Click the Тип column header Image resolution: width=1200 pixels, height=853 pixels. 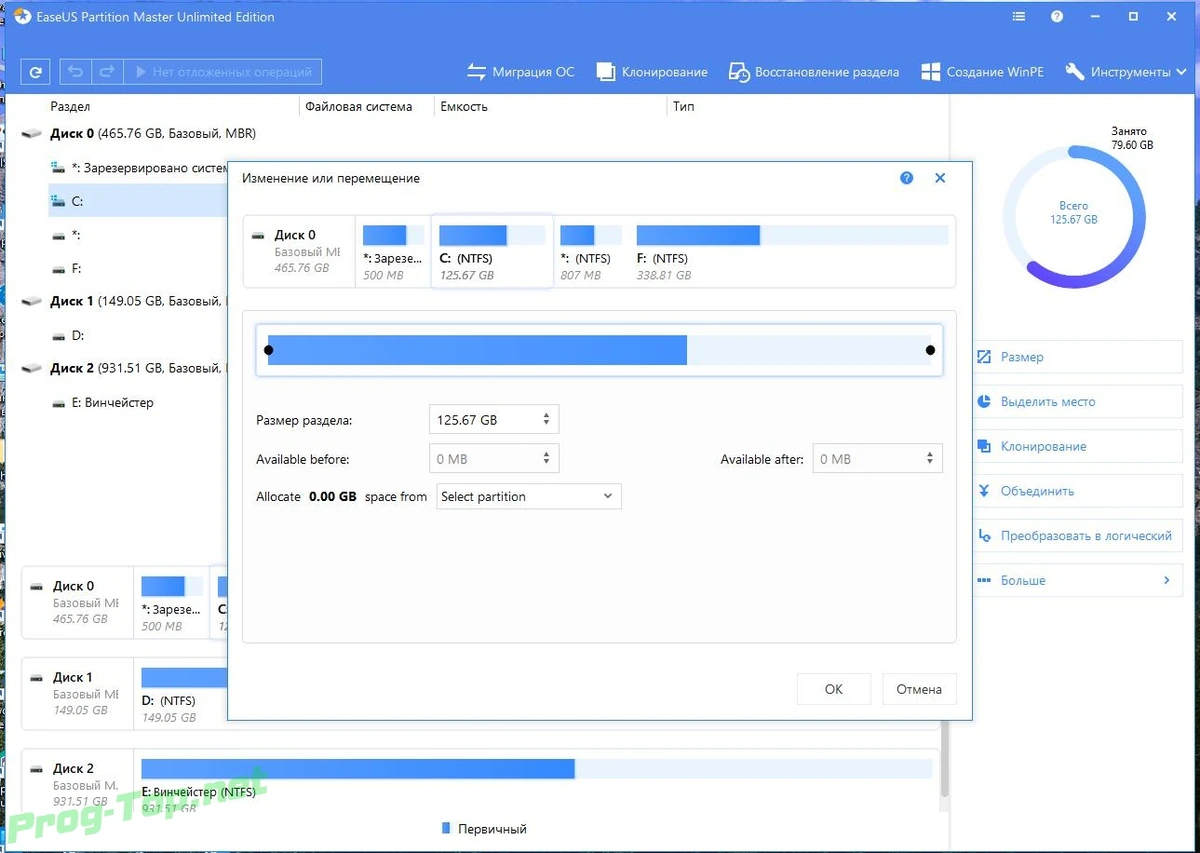tap(684, 106)
